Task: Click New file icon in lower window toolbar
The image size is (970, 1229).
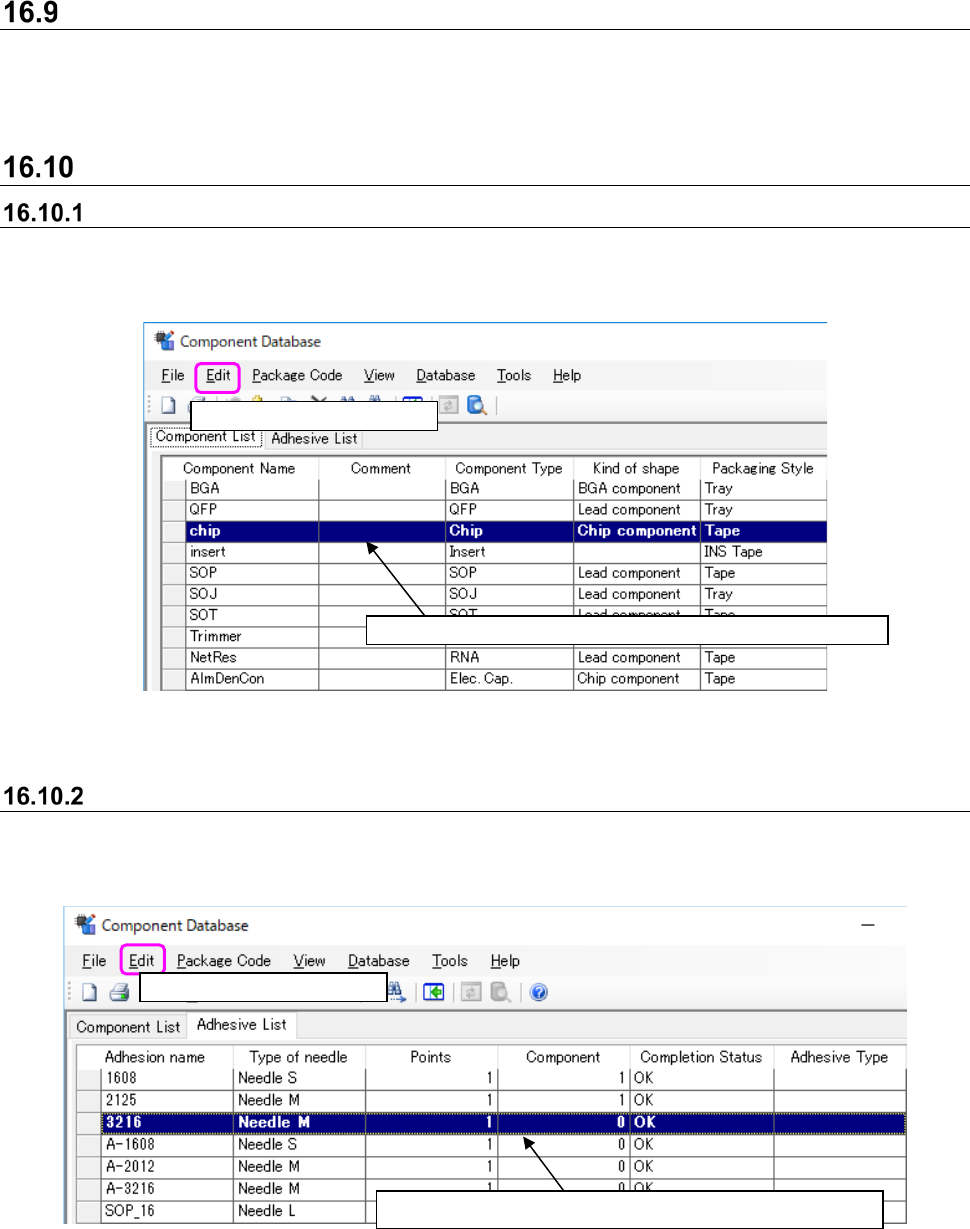Action: click(89, 992)
